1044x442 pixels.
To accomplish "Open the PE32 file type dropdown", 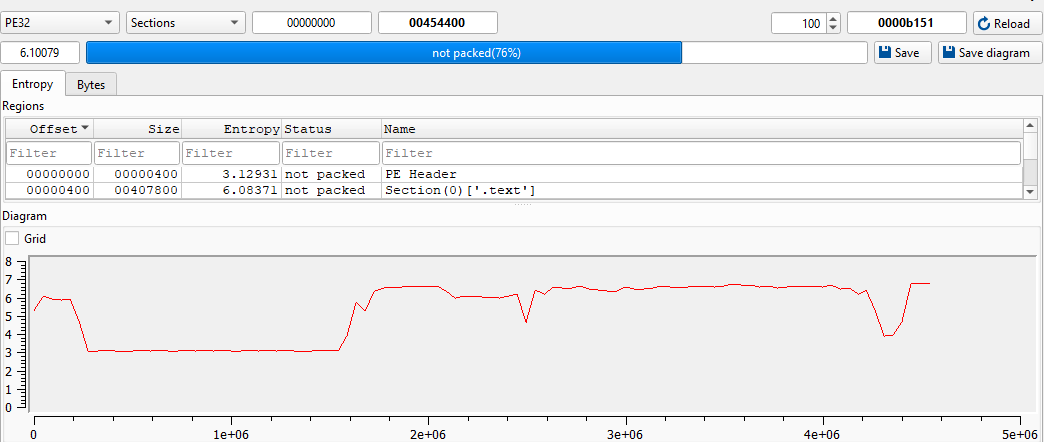I will coord(60,23).
